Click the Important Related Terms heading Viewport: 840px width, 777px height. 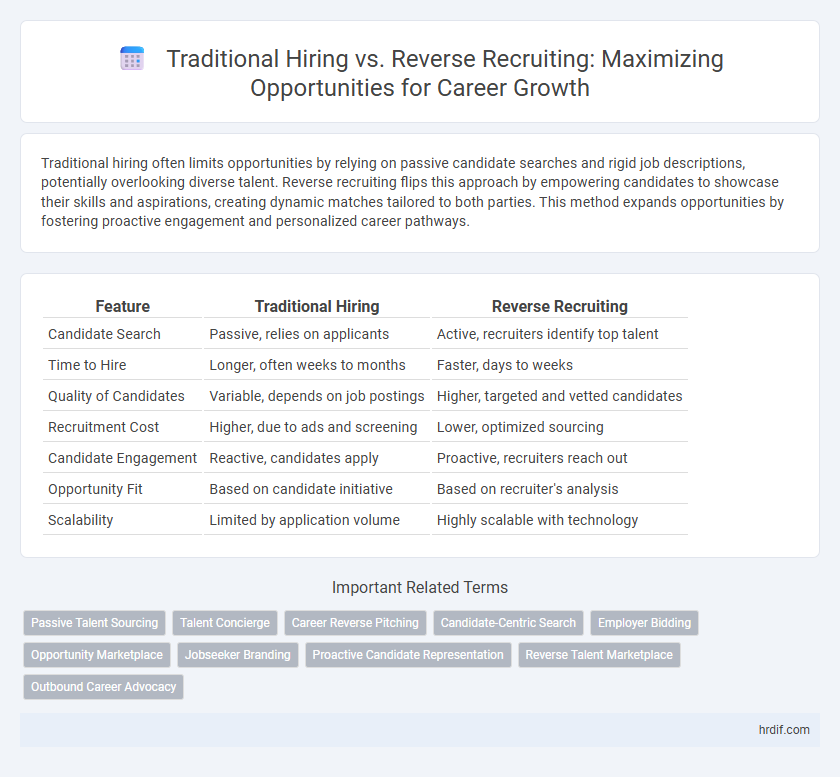(419, 587)
